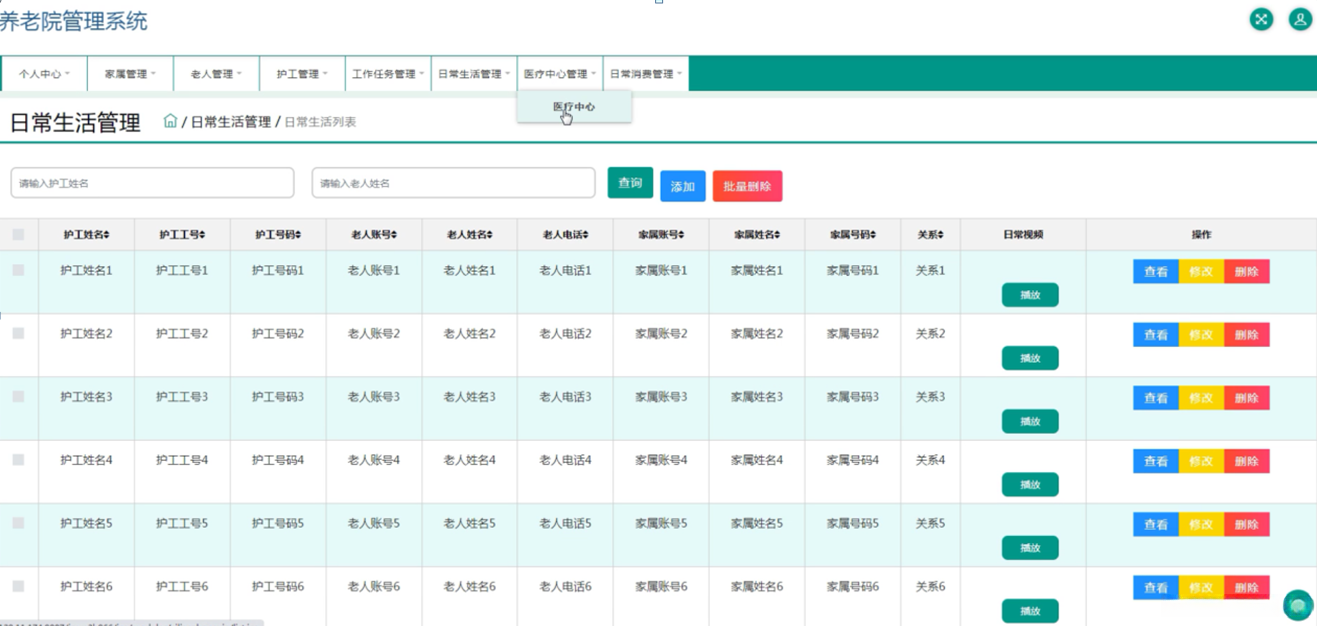Viewport: 1317px width, 626px height.
Task: Play the daily video for 护工姓名1
Action: click(1030, 295)
